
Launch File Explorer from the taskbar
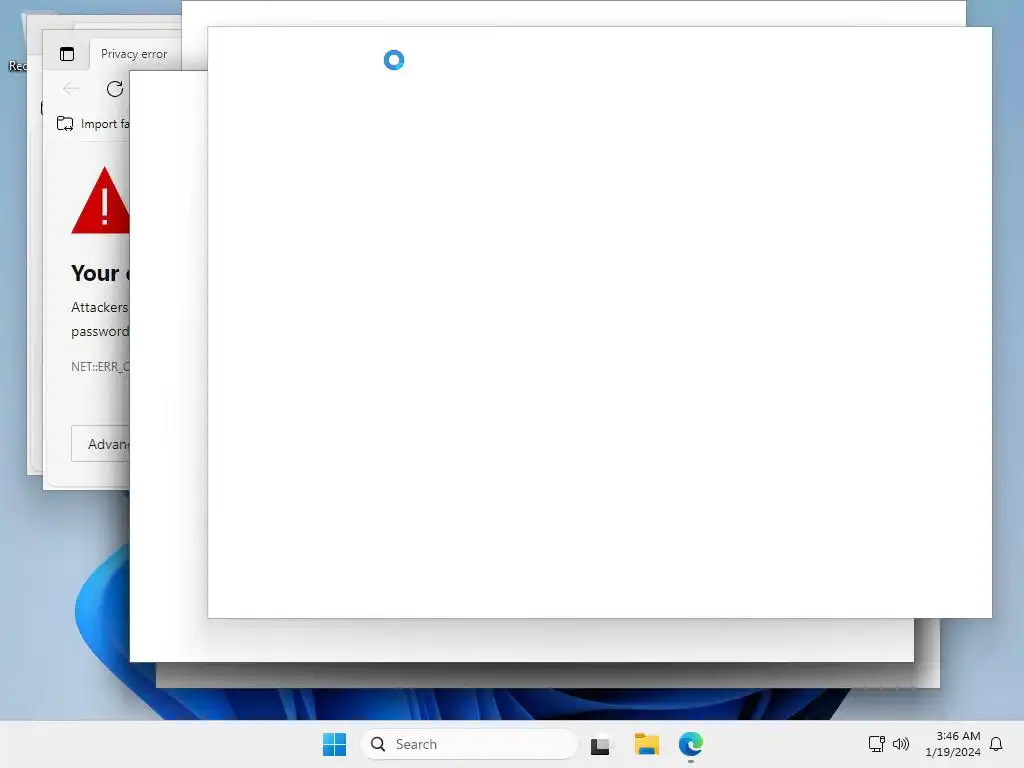[x=647, y=744]
